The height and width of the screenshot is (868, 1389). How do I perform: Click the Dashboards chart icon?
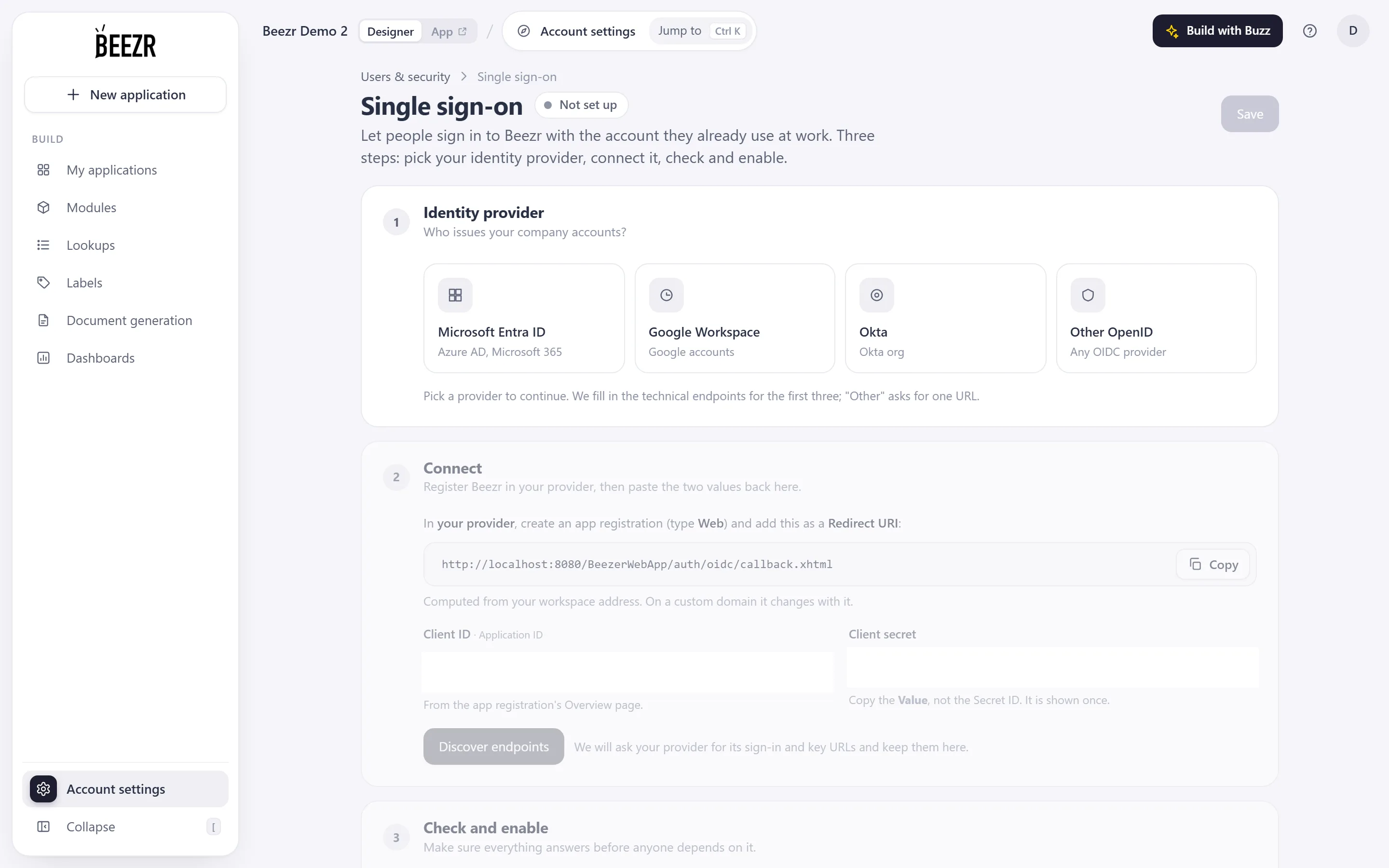pos(43,358)
